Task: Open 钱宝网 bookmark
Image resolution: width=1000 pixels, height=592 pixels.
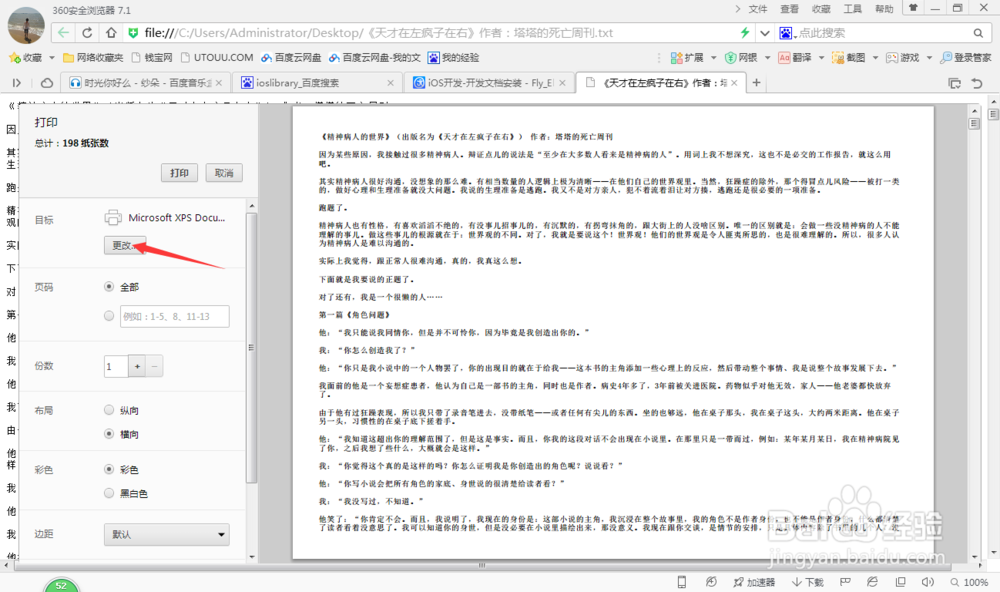Action: click(152, 57)
